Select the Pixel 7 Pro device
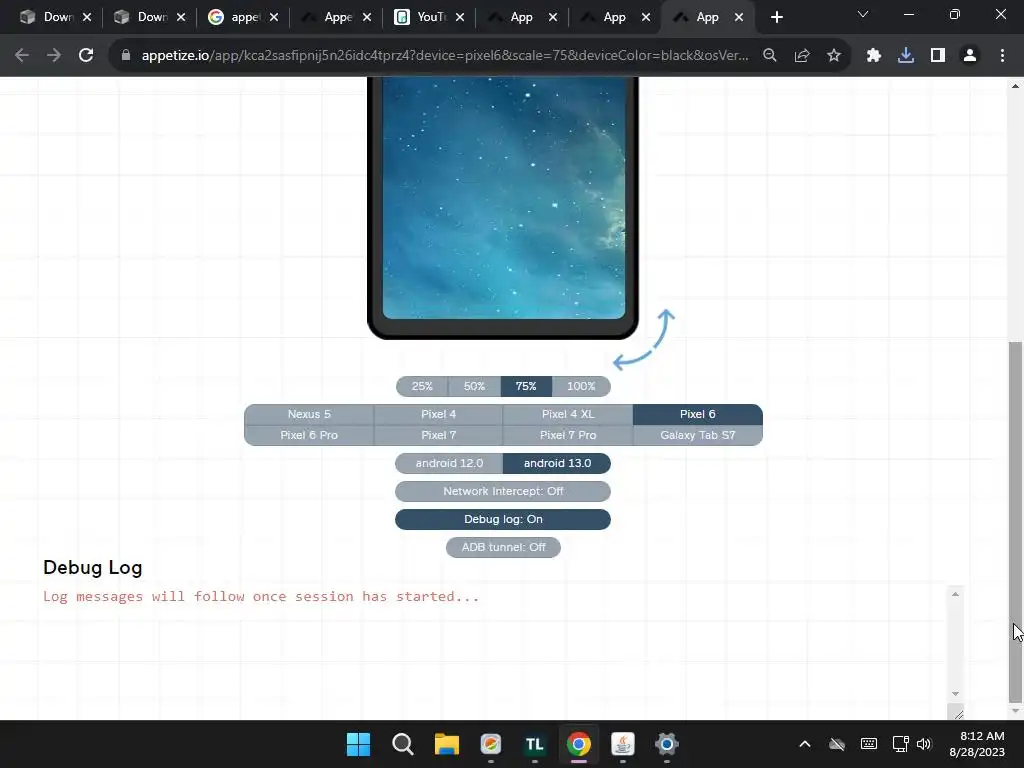Screen dimensions: 1024x768 [x=568, y=435]
